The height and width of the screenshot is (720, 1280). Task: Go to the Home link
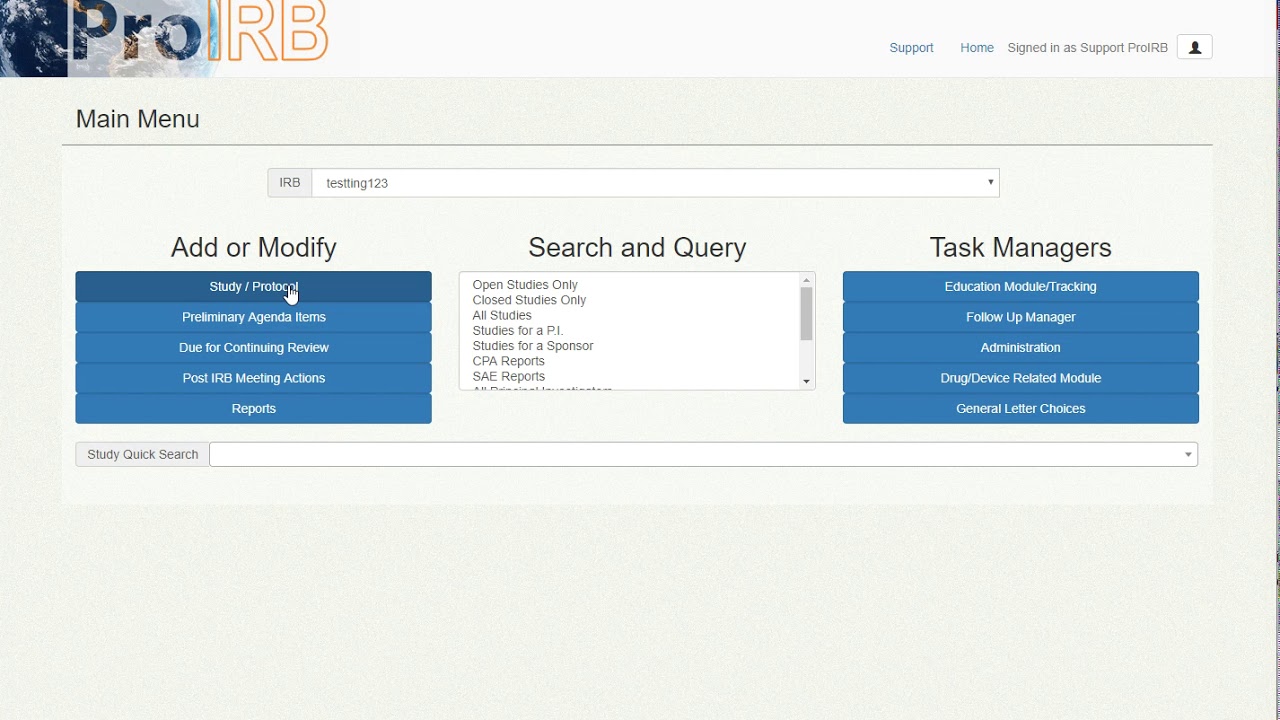point(977,48)
